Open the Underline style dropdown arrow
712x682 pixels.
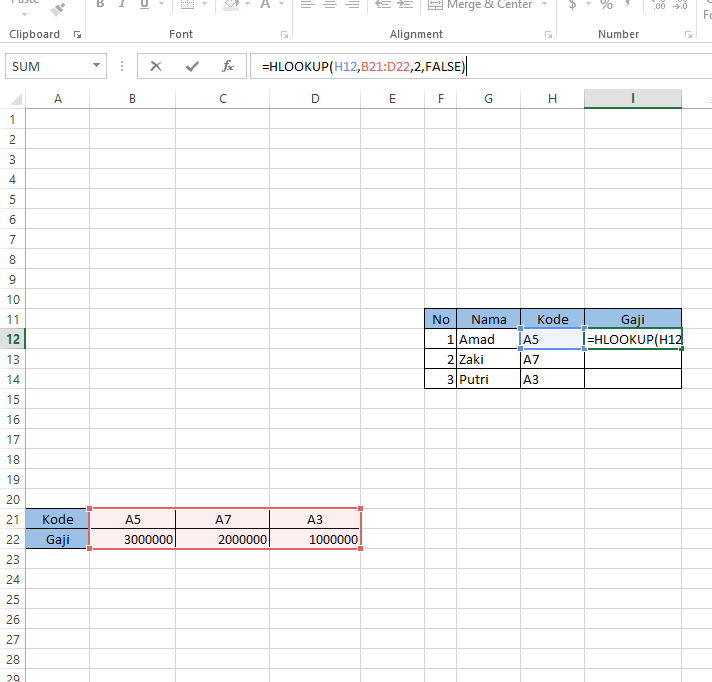point(161,4)
